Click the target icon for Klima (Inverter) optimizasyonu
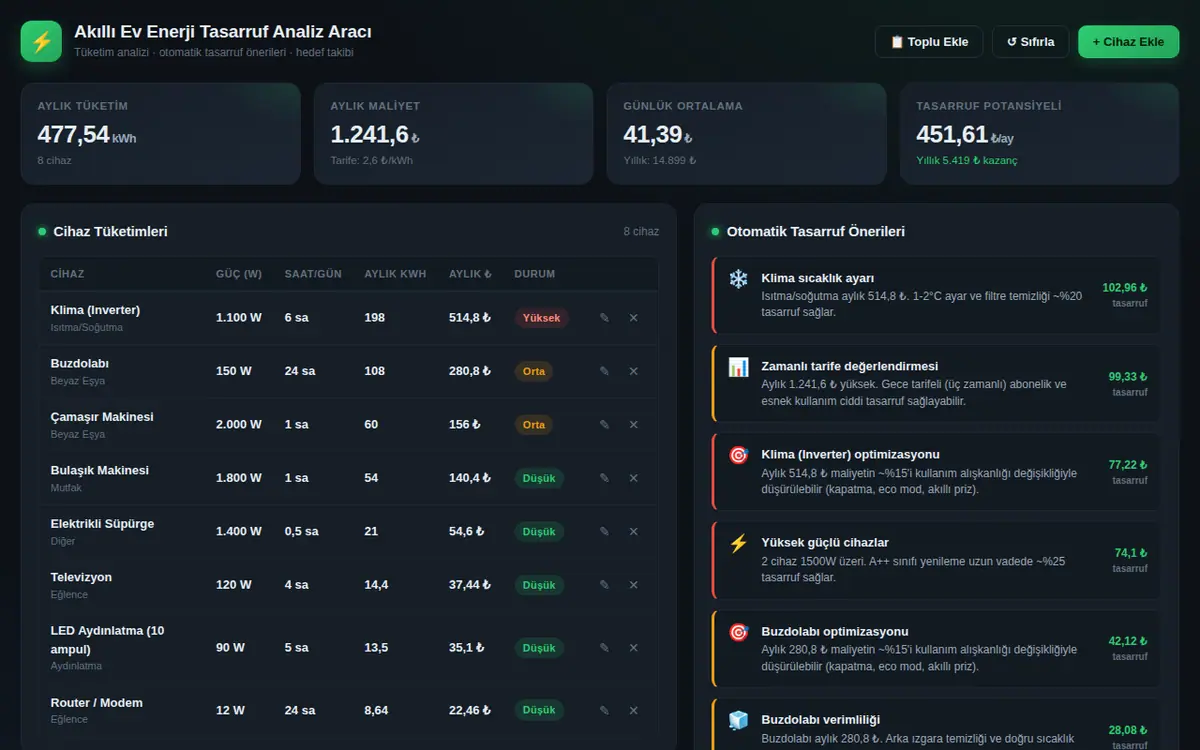Screen dimensions: 1200x750 tap(738, 455)
